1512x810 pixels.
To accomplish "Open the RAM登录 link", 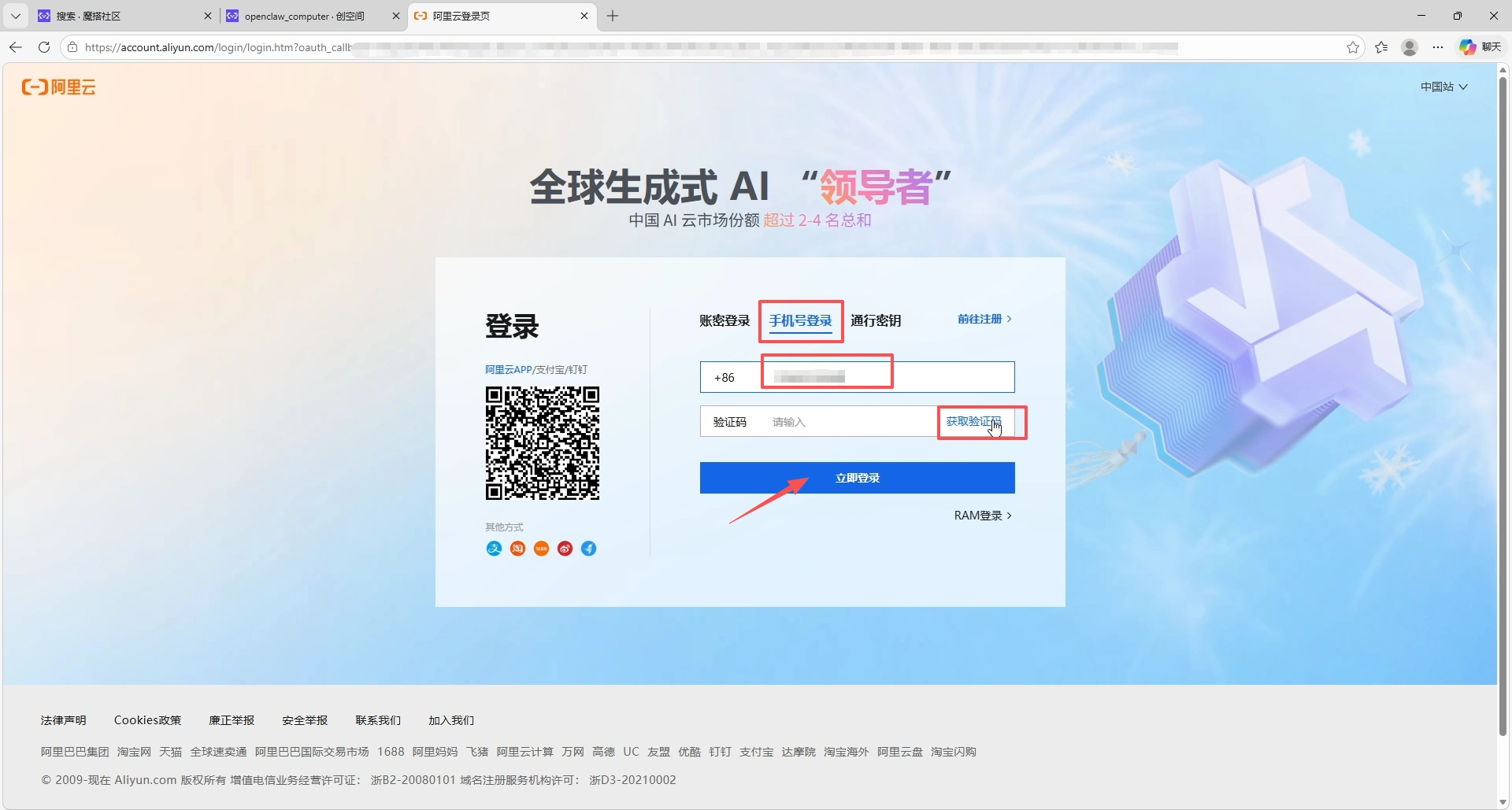I will 983,516.
